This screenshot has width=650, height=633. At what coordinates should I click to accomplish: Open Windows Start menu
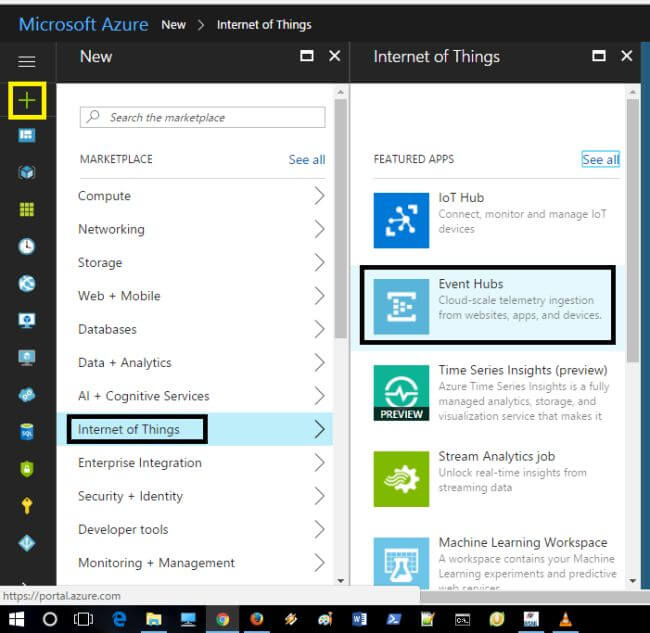click(17, 619)
